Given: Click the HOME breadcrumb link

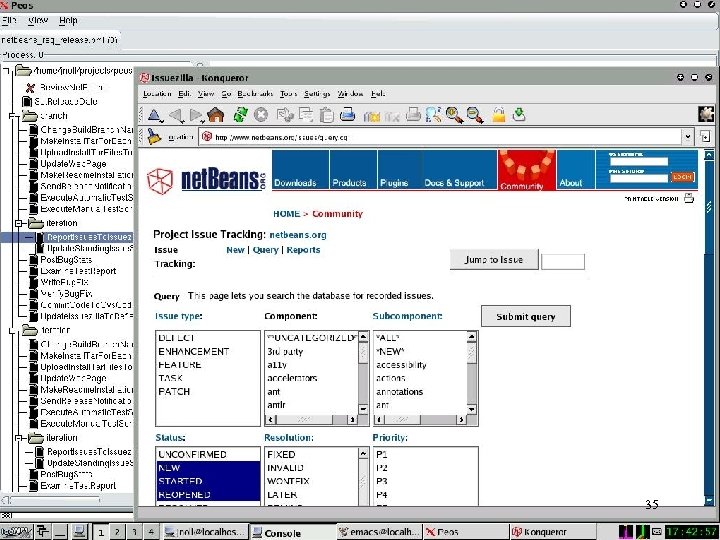Looking at the screenshot, I should point(287,214).
